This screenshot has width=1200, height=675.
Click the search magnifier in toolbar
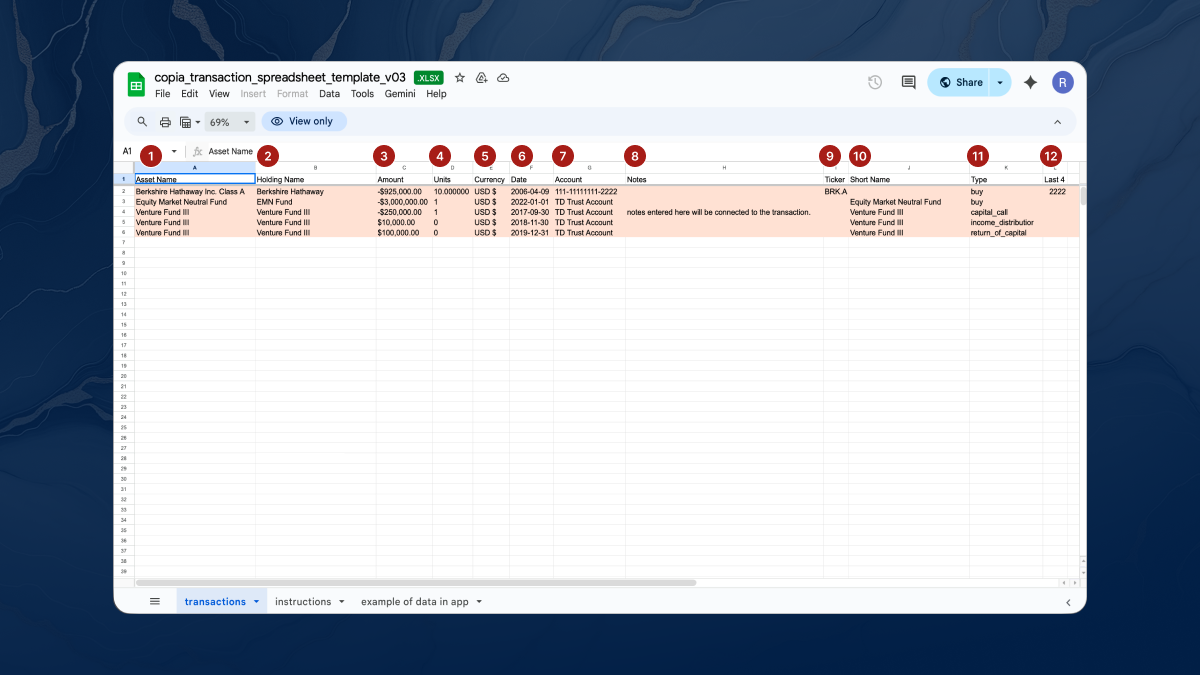coord(142,122)
